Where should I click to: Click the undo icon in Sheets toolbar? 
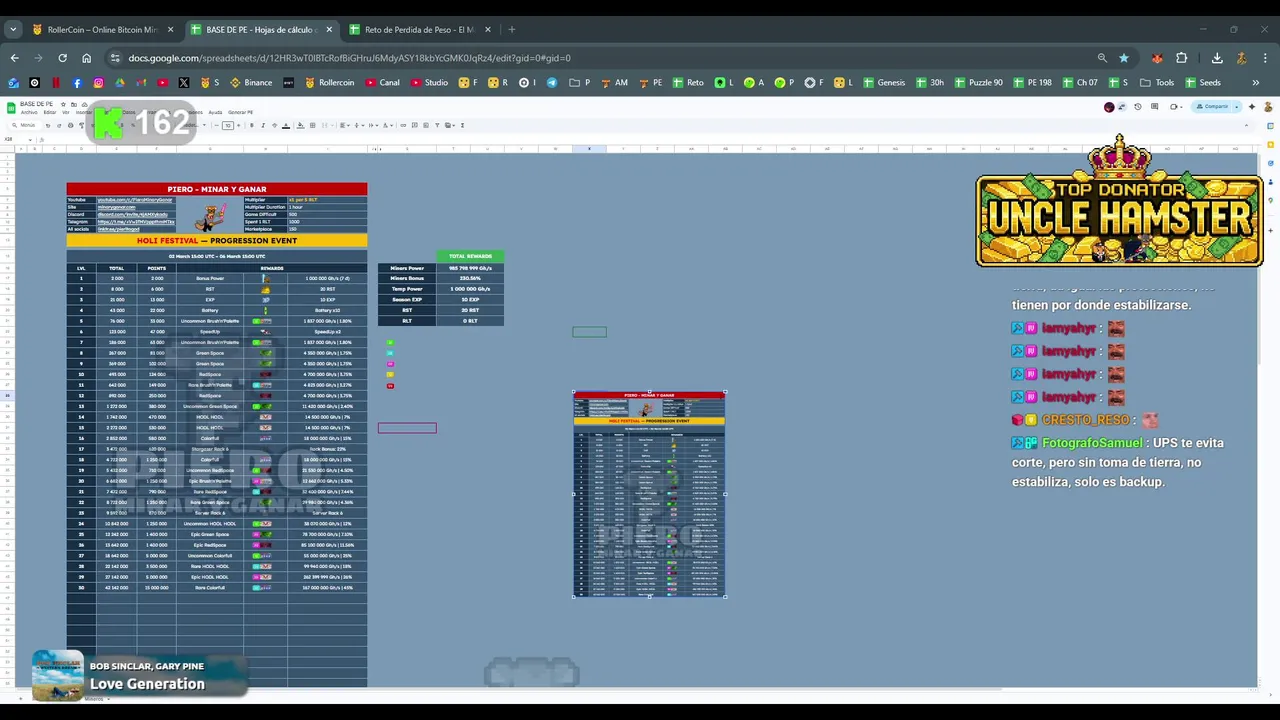[x=48, y=125]
